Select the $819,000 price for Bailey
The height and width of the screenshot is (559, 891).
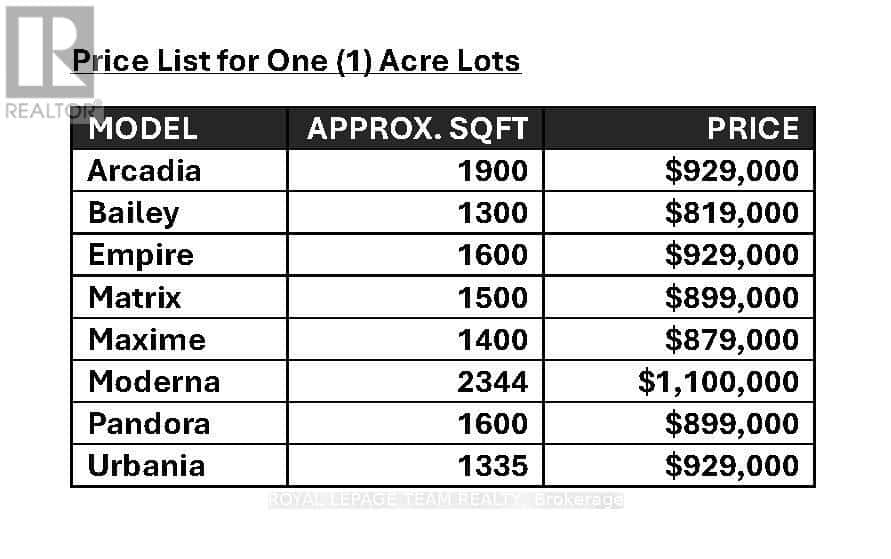click(732, 213)
